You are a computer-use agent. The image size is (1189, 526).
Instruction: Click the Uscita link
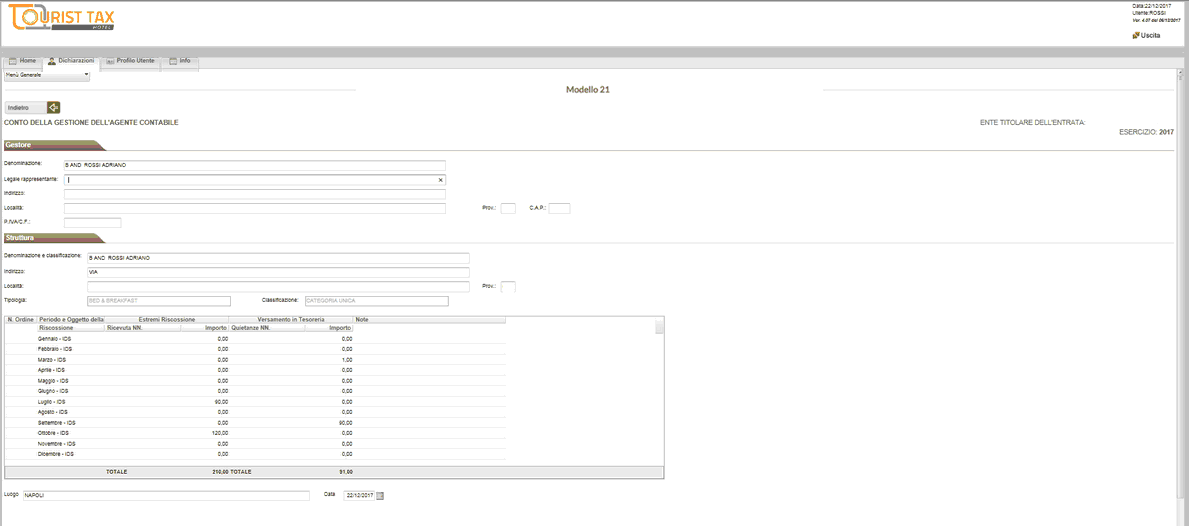pos(1150,36)
